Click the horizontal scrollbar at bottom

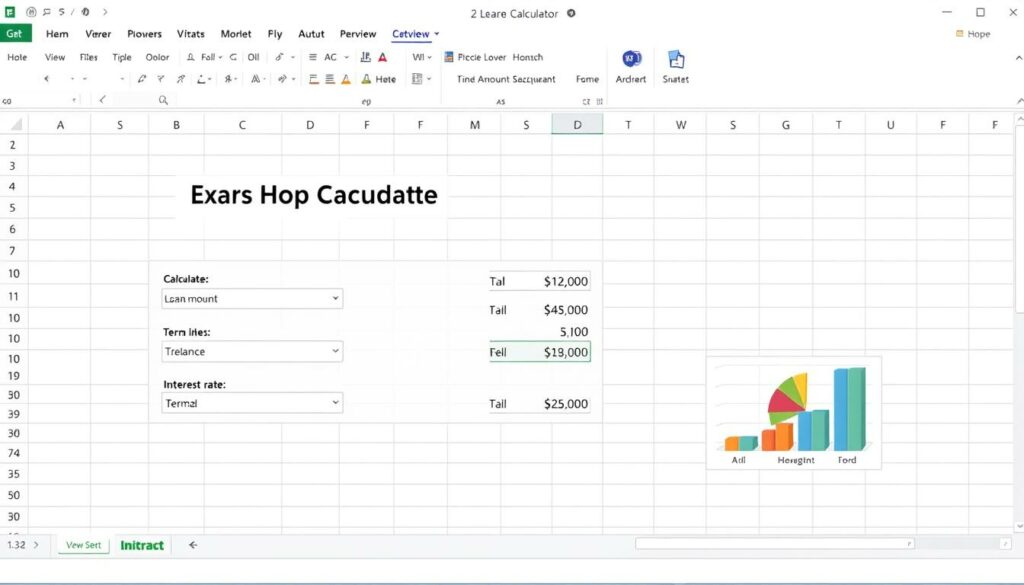point(775,543)
